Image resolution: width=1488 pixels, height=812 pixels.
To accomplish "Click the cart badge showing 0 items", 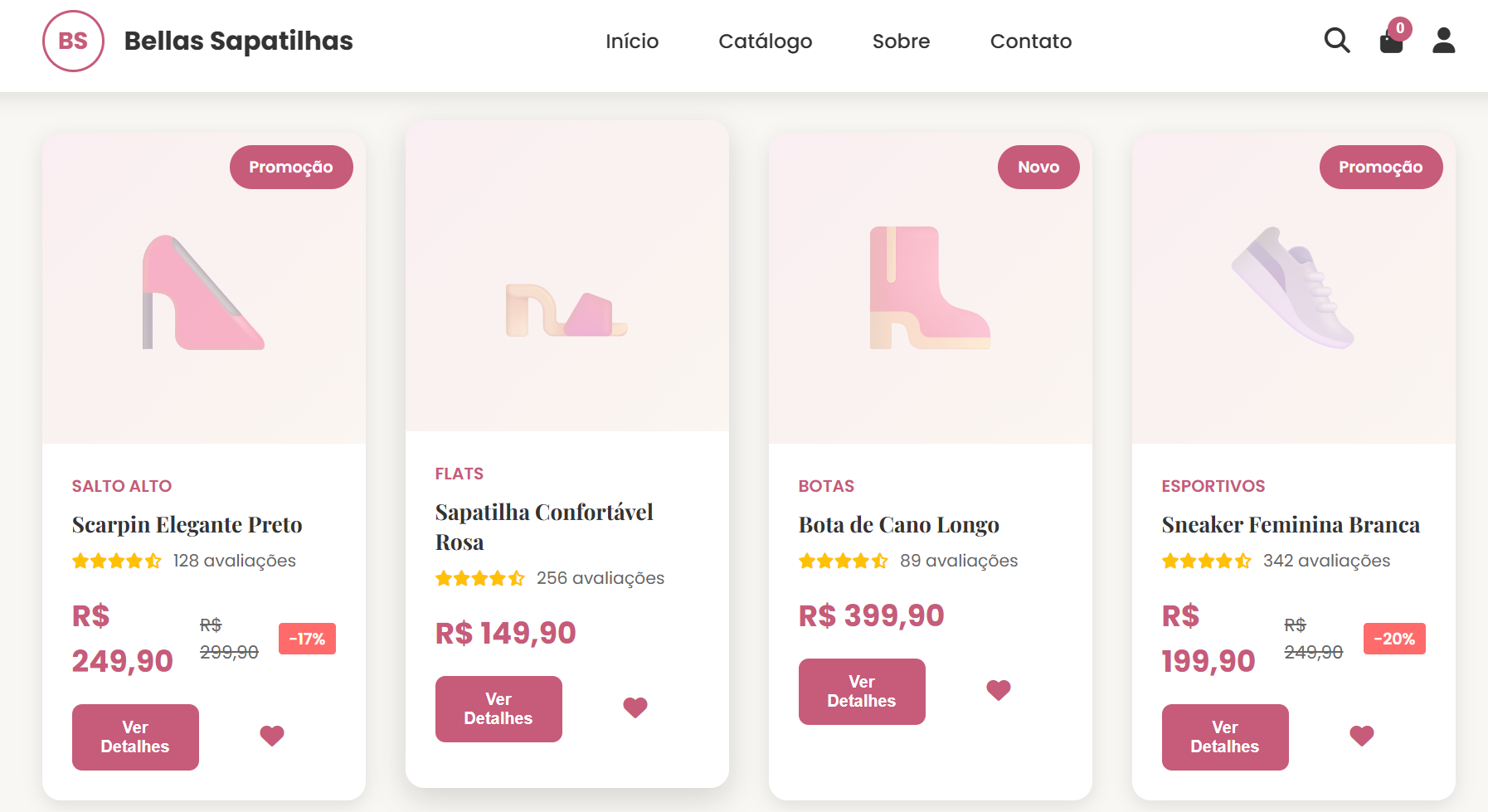I will (x=1402, y=27).
